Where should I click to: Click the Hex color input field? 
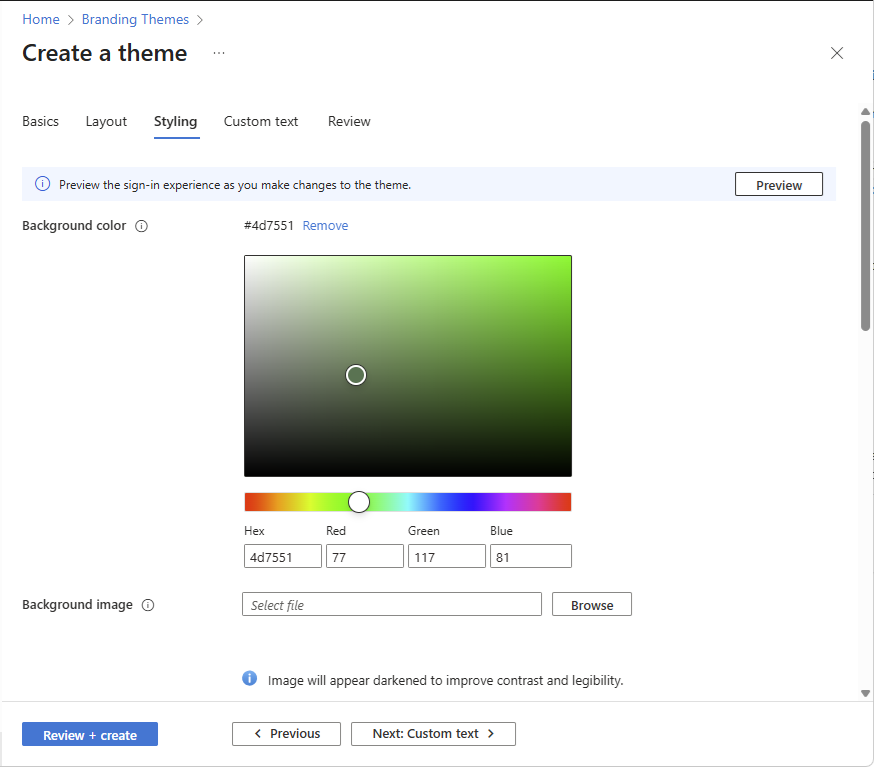283,557
